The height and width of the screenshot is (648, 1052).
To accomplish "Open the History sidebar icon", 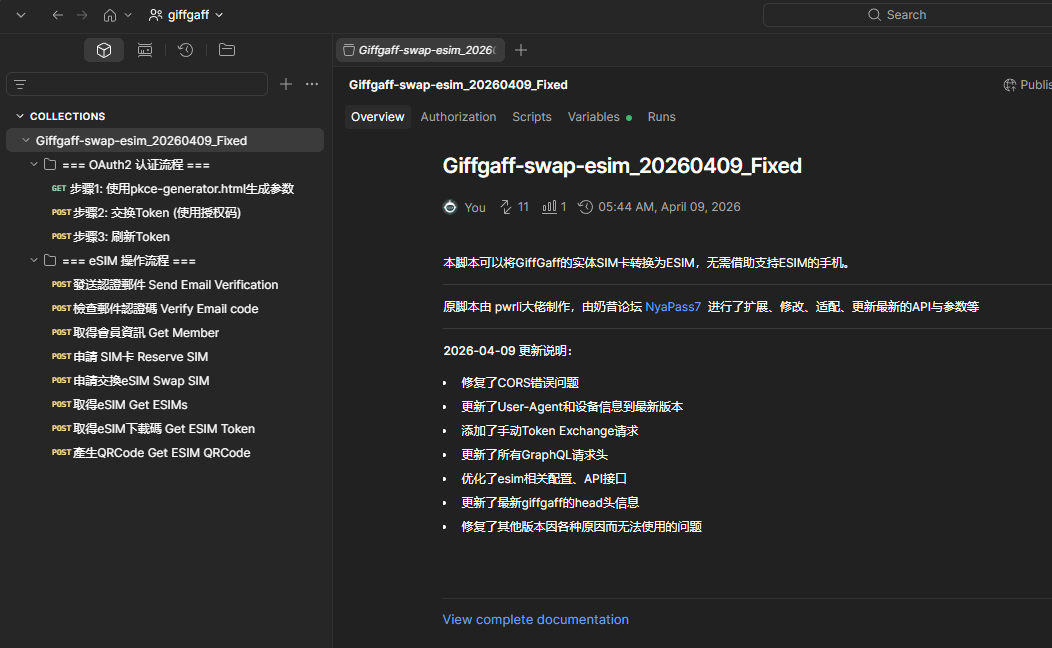I will pyautogui.click(x=186, y=50).
